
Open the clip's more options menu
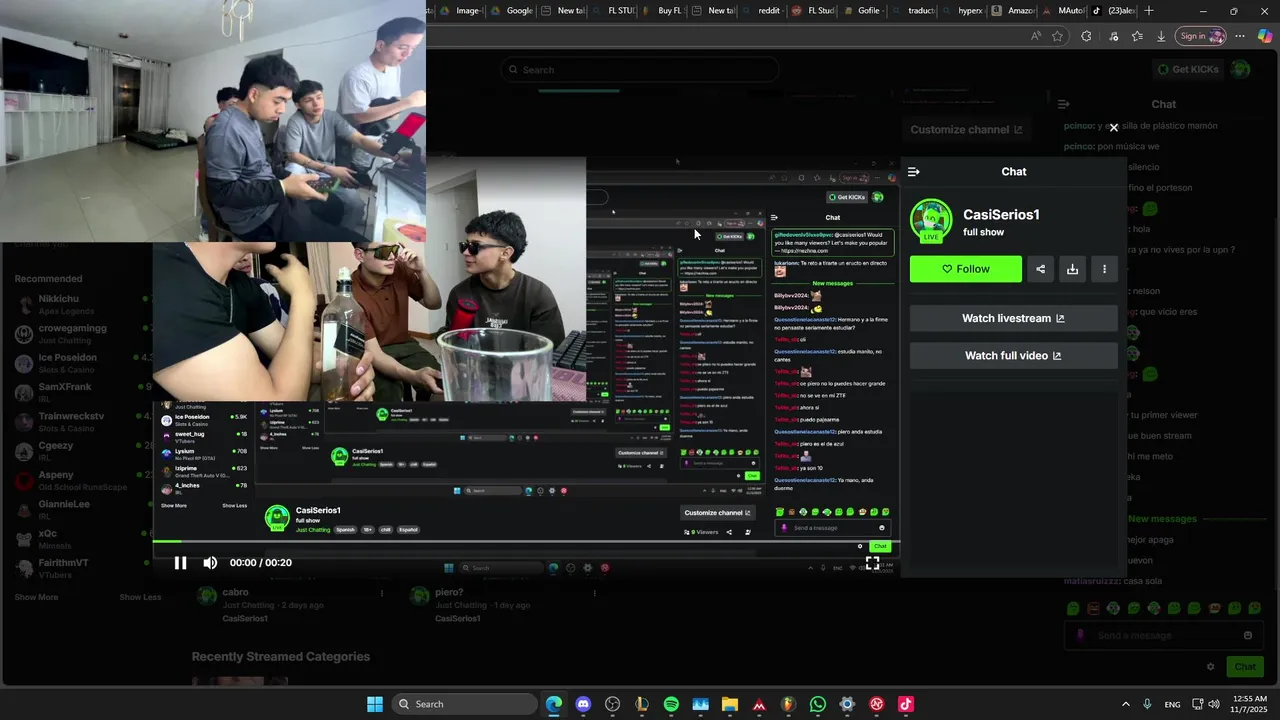(x=1104, y=269)
